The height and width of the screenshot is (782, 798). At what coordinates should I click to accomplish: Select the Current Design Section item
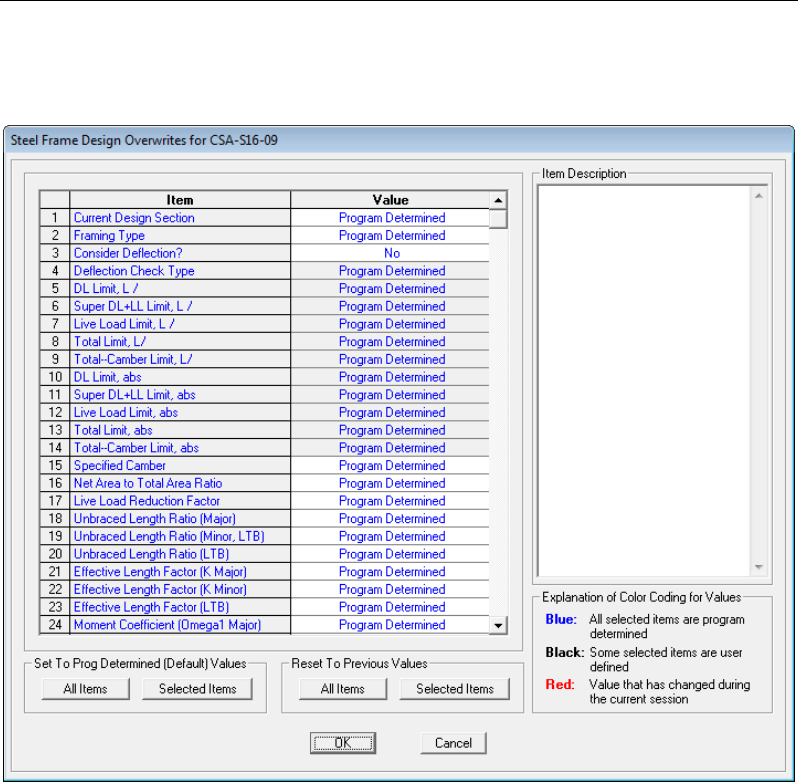click(x=180, y=218)
